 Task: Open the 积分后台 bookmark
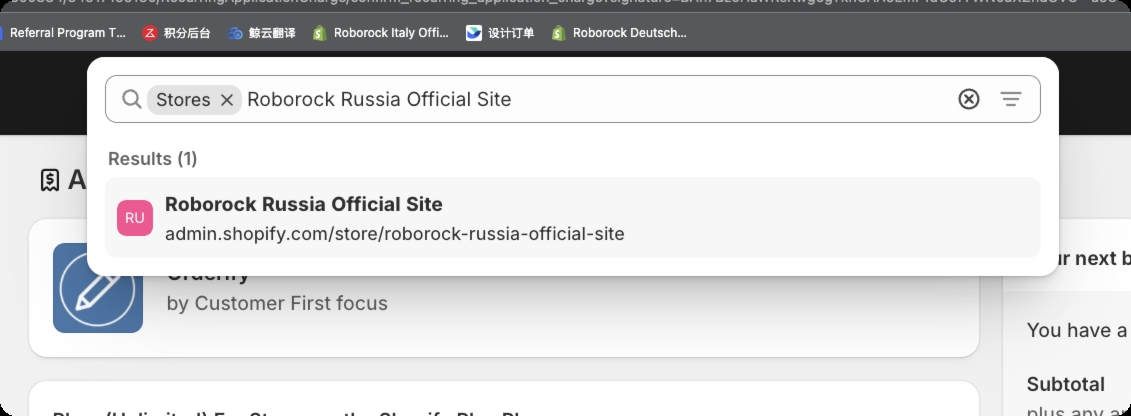coord(177,32)
